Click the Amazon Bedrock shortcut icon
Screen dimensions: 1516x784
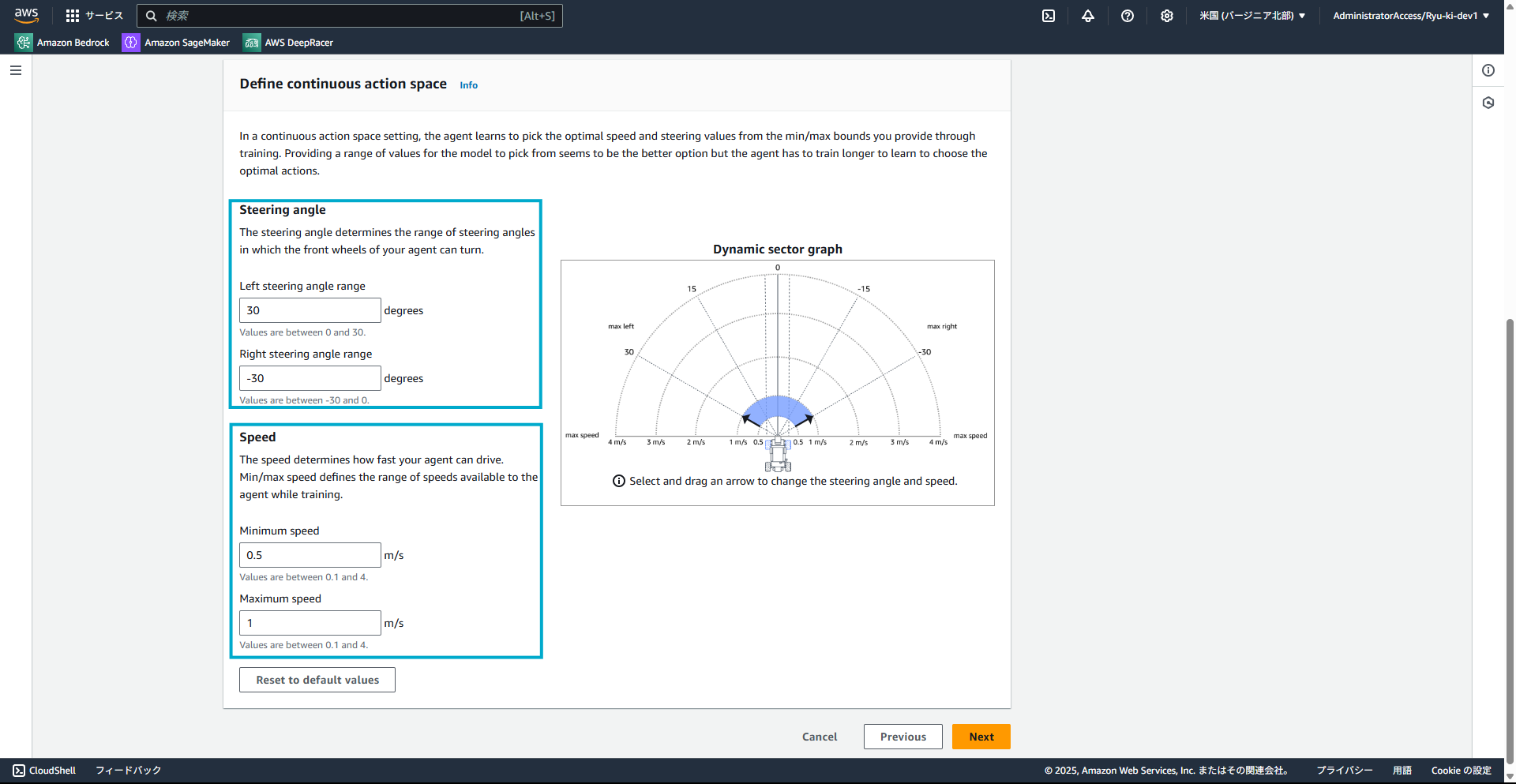click(24, 43)
